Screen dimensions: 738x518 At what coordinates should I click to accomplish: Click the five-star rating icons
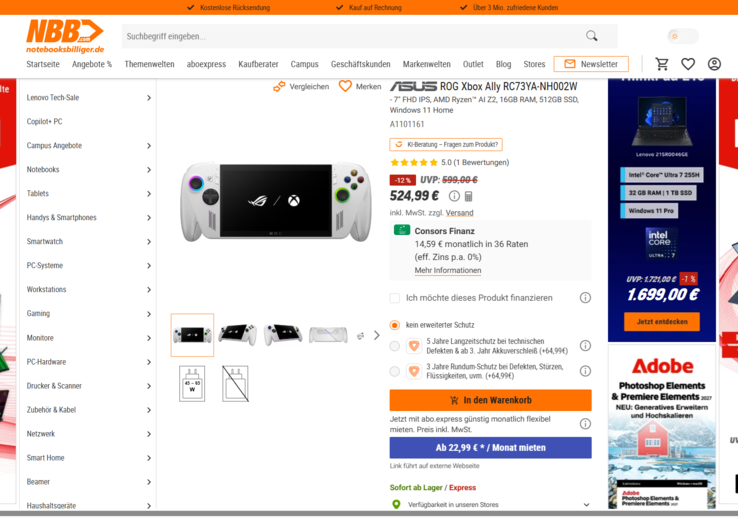coord(414,163)
